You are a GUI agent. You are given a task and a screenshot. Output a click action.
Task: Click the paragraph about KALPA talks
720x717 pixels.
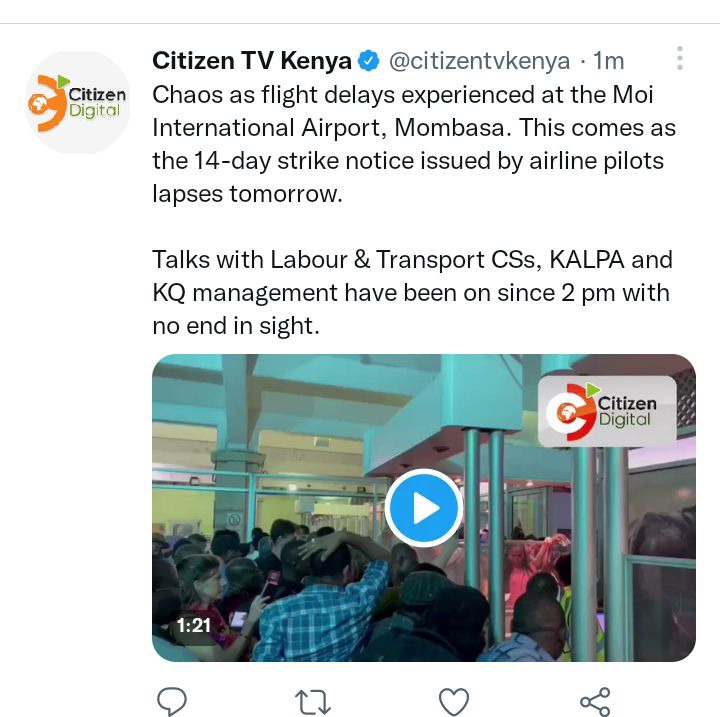point(412,293)
